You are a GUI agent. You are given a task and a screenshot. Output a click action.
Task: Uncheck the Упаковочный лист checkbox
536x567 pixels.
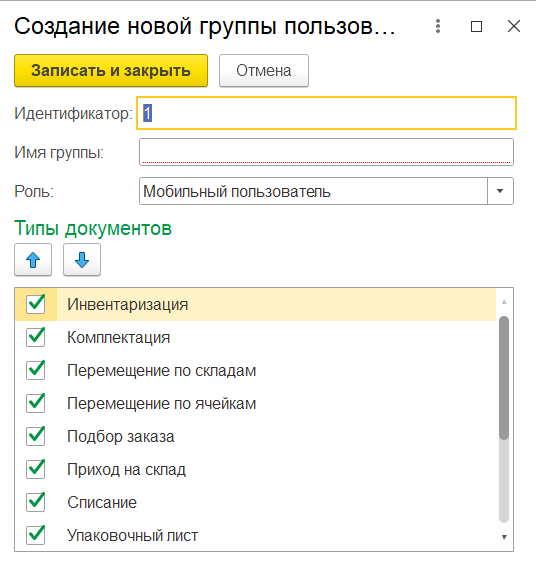[x=35, y=535]
